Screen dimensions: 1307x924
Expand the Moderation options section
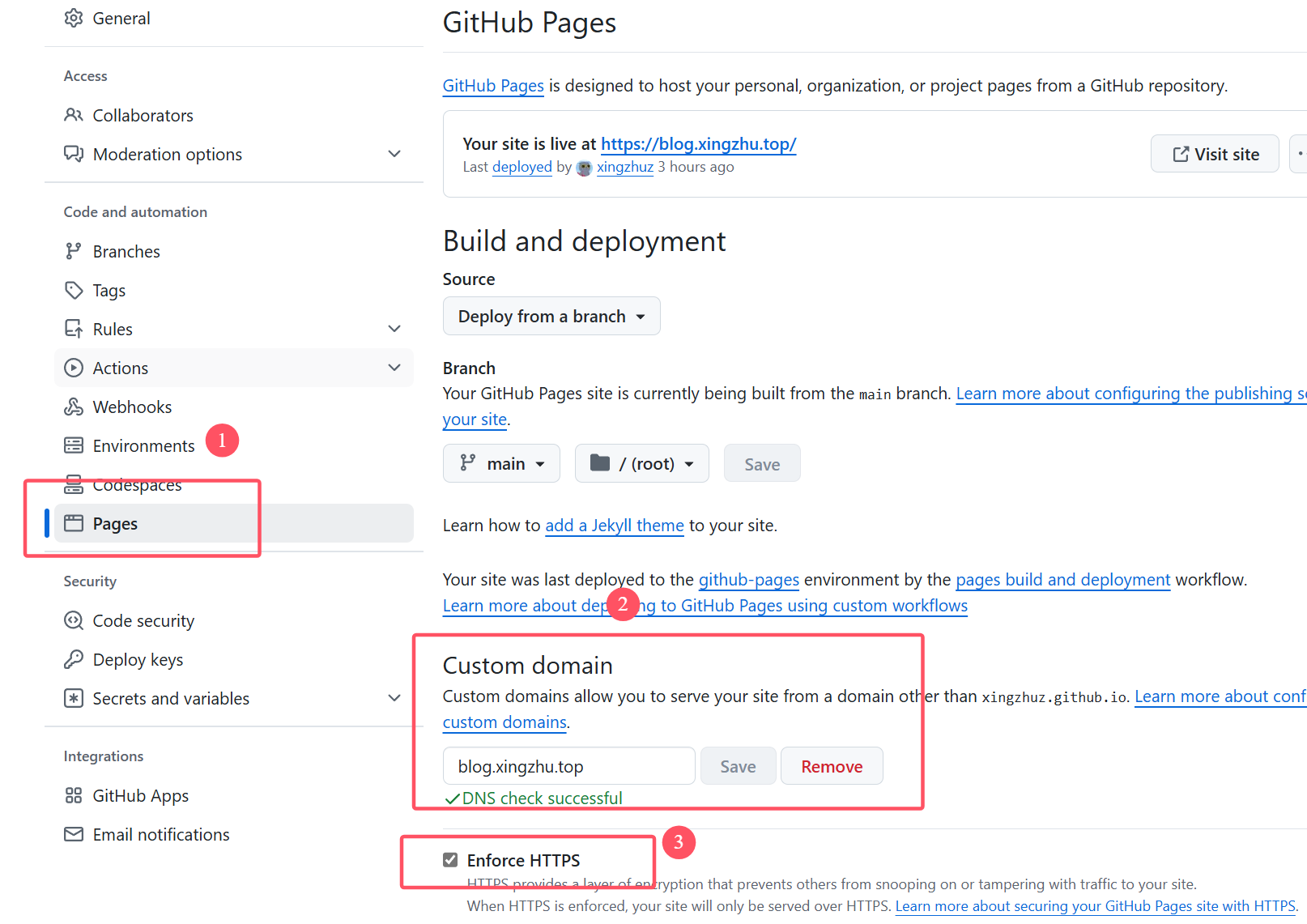click(x=394, y=154)
